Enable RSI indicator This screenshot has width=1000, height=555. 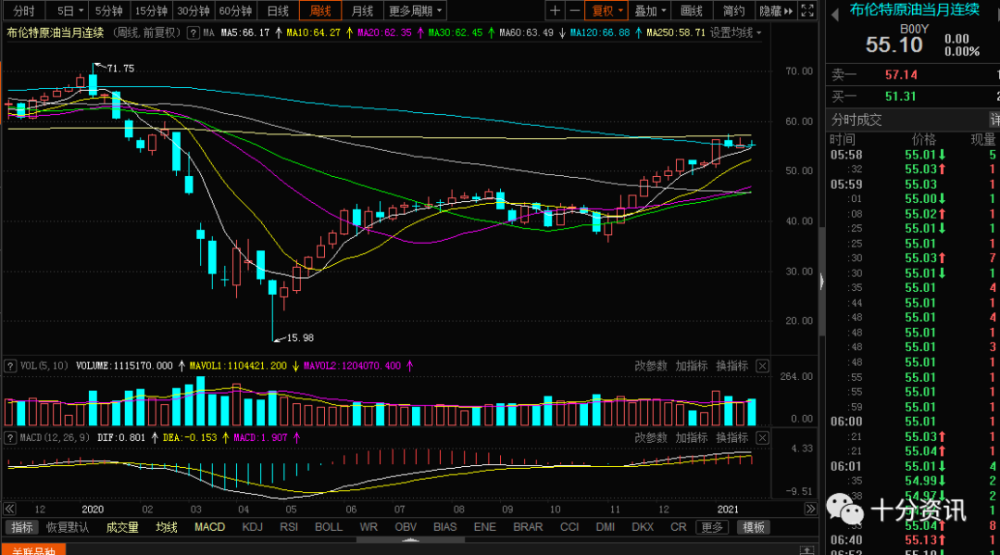[288, 528]
